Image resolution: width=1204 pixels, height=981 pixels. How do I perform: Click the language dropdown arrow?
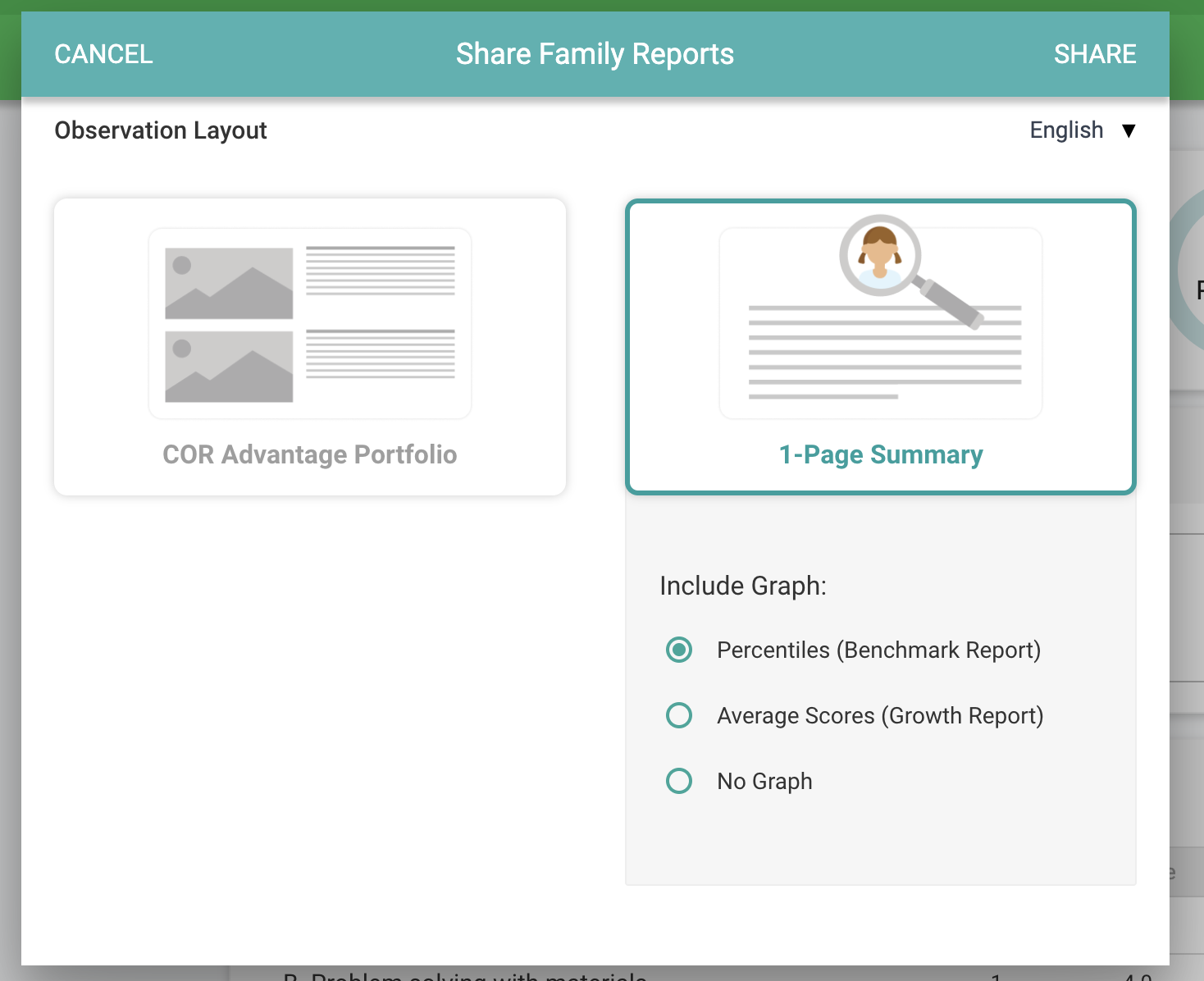(1129, 131)
